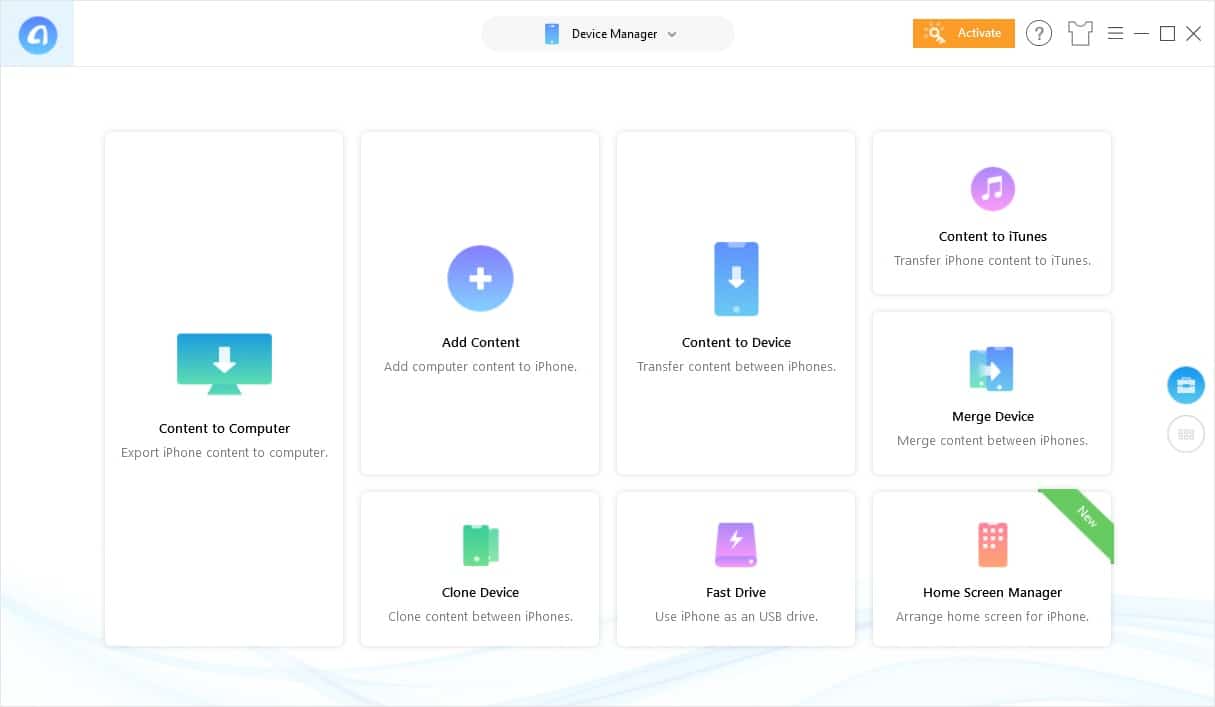
Task: Click 'Export iPhone content to computer.' text
Action: point(224,453)
